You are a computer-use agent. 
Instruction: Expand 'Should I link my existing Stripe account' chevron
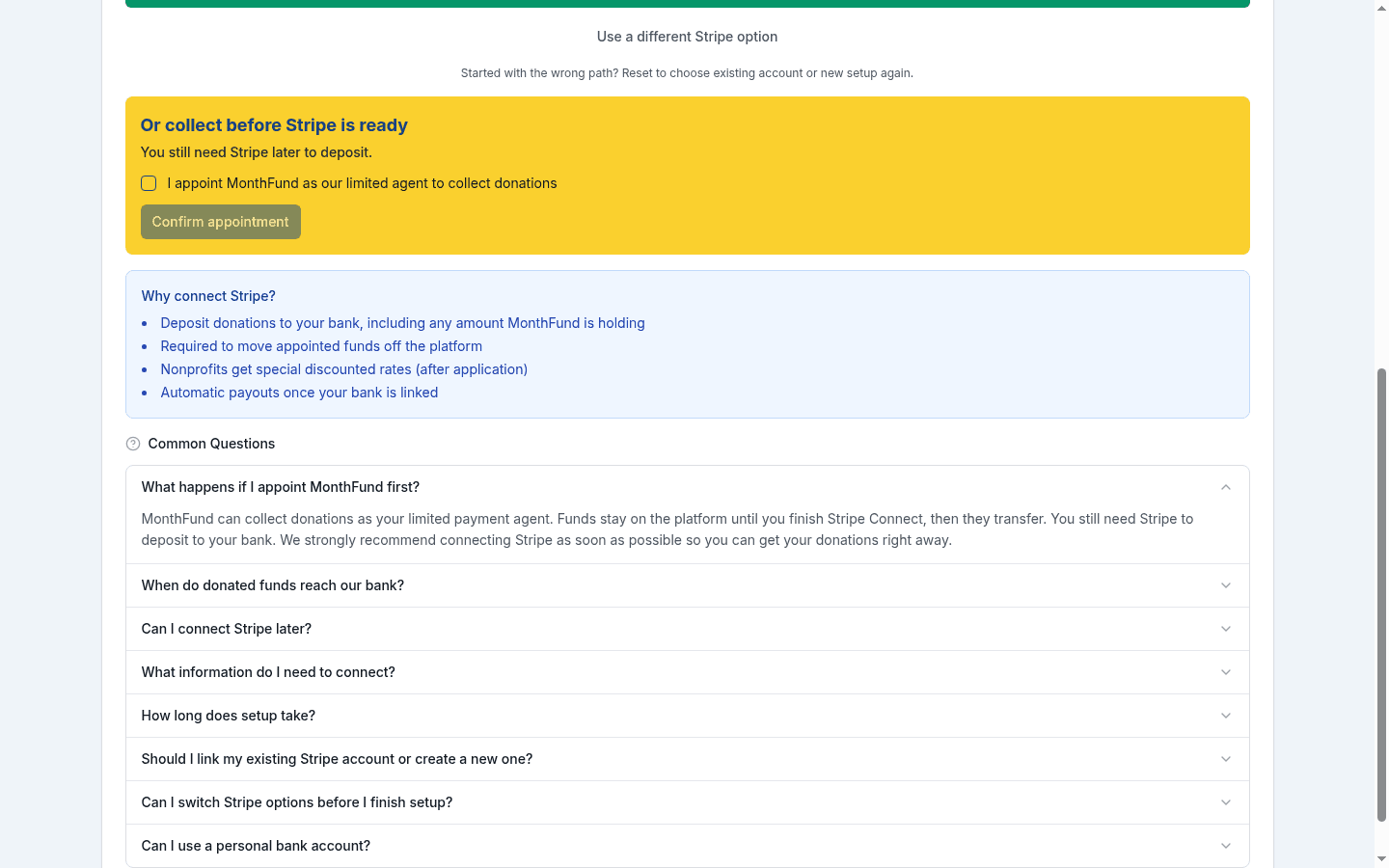click(1226, 759)
